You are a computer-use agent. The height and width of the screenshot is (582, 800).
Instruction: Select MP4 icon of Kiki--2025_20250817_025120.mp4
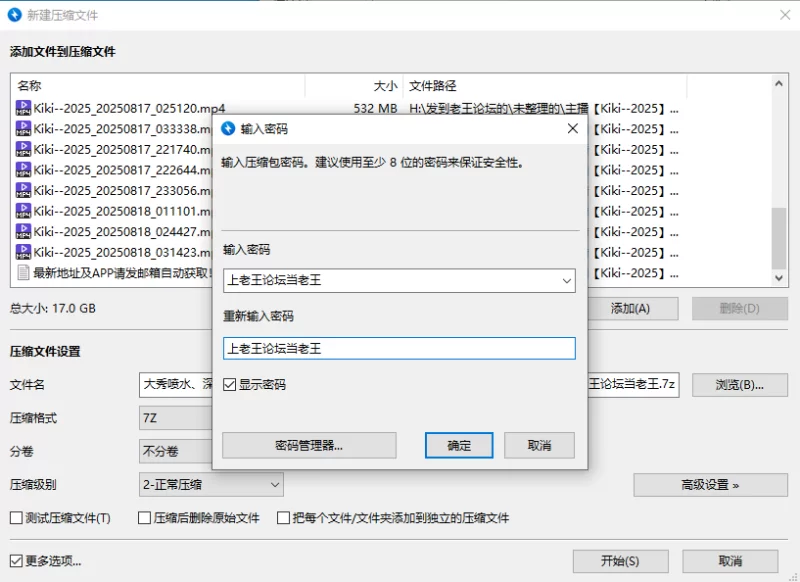[x=23, y=108]
